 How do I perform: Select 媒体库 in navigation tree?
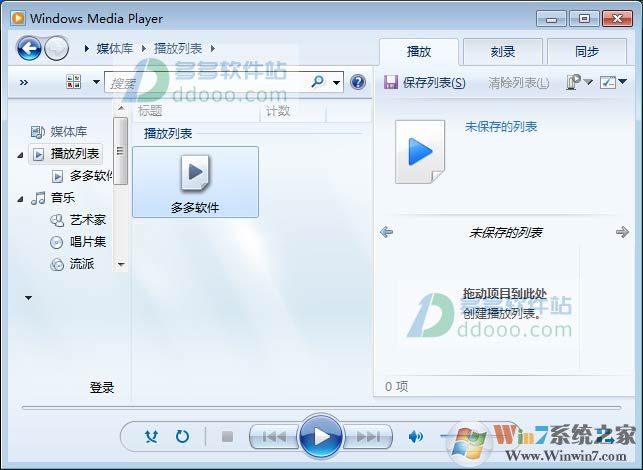point(59,132)
